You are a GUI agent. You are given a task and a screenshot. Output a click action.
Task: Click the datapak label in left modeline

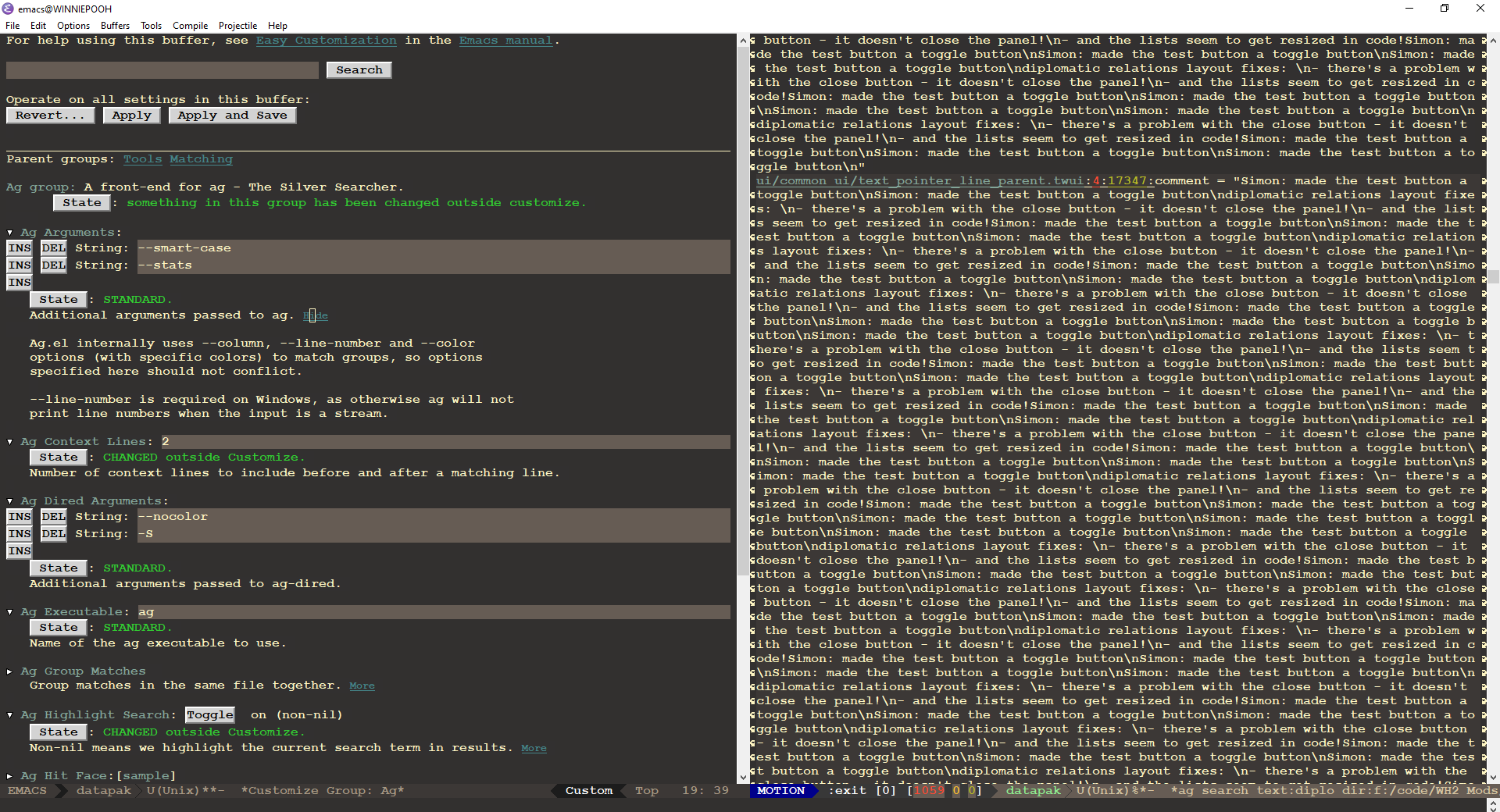pyautogui.click(x=104, y=791)
